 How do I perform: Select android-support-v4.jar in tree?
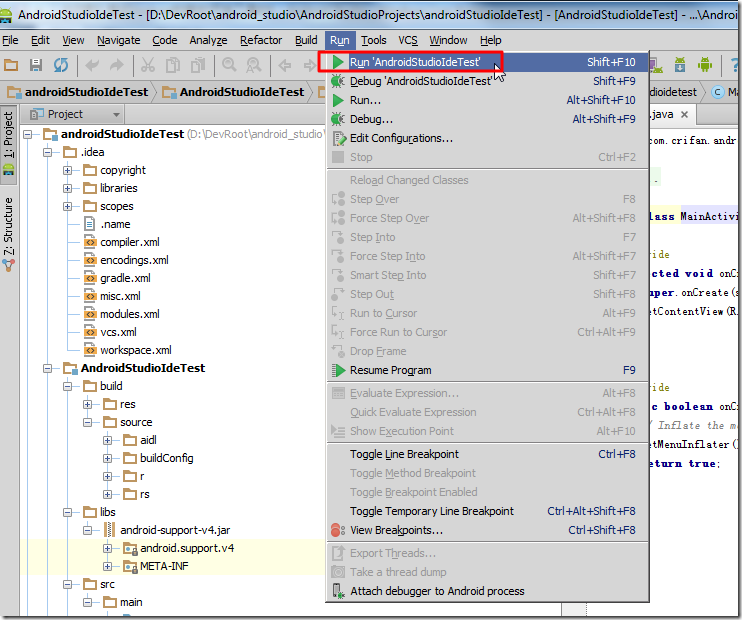tap(175, 530)
